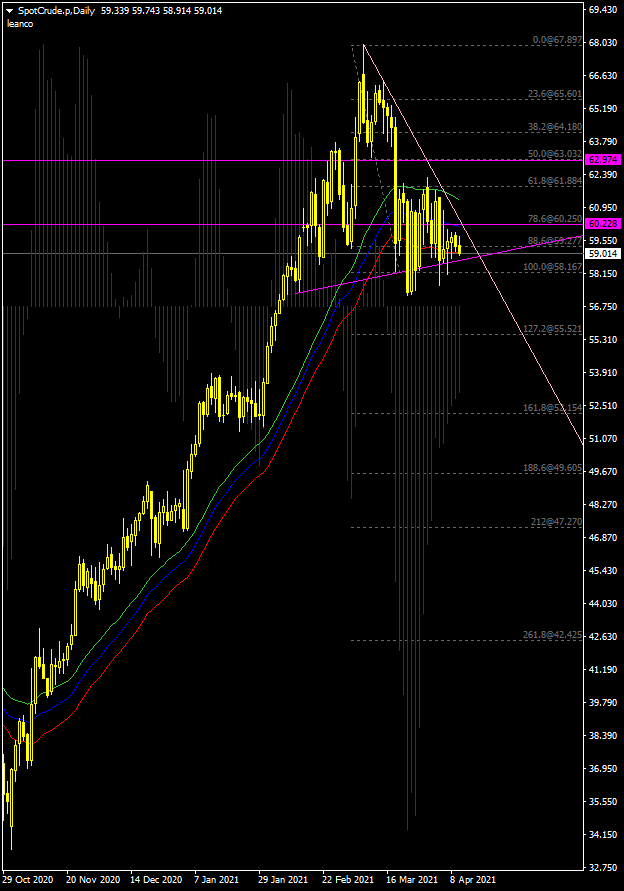Select the 8 Apr 2021 date label
The height and width of the screenshot is (891, 624).
click(472, 880)
